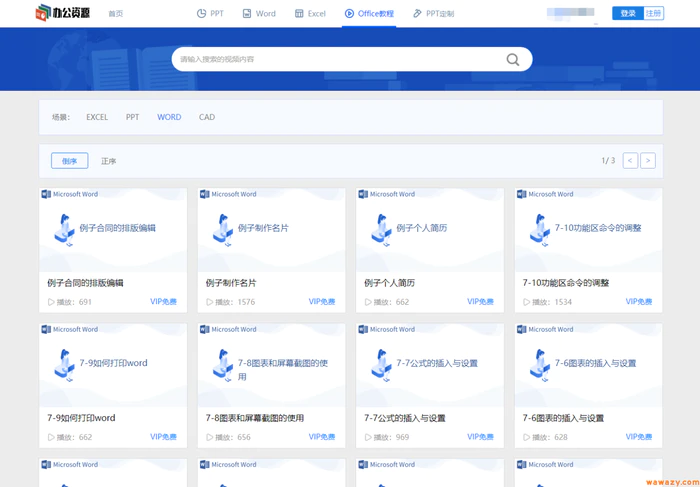Select 倒序 descending sort
The width and height of the screenshot is (700, 487).
70,161
